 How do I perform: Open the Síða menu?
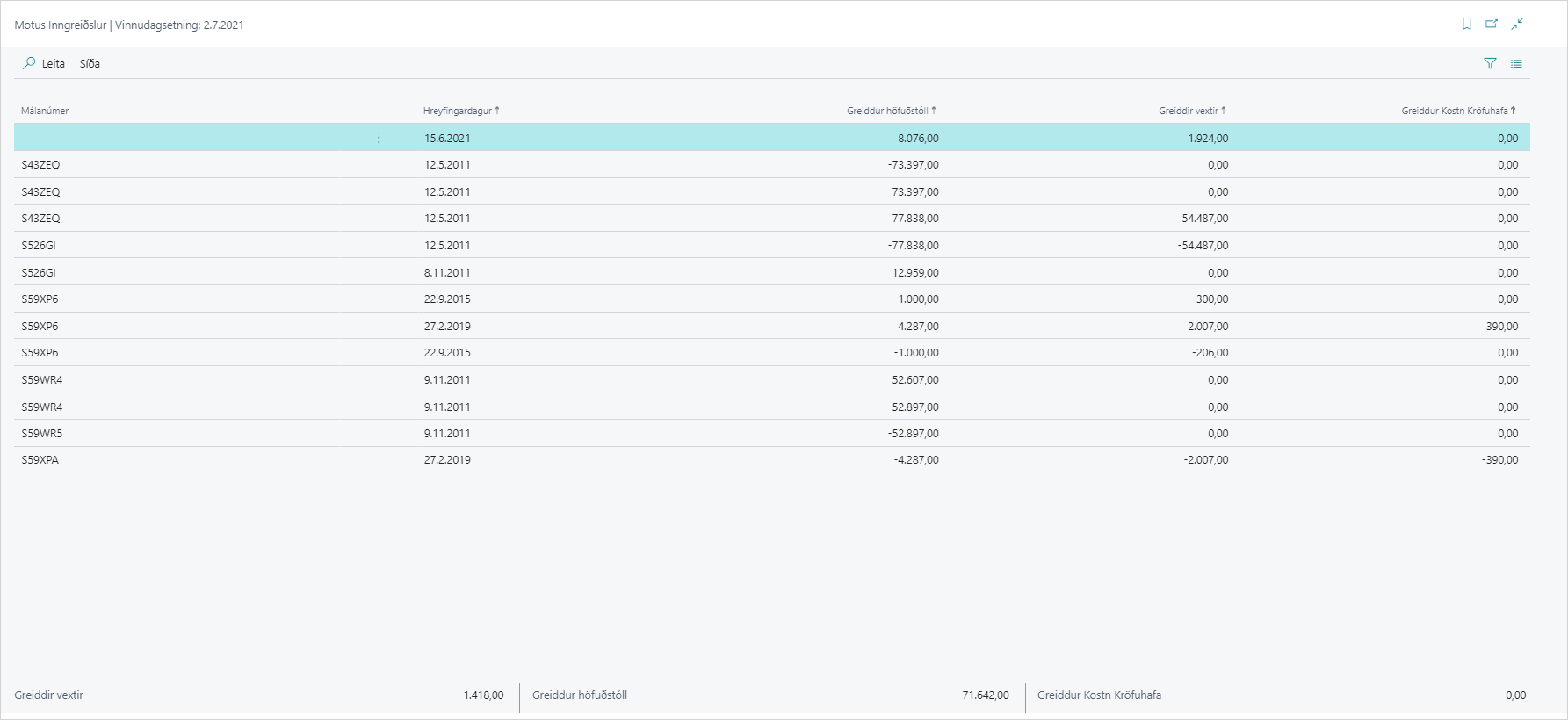click(x=90, y=63)
